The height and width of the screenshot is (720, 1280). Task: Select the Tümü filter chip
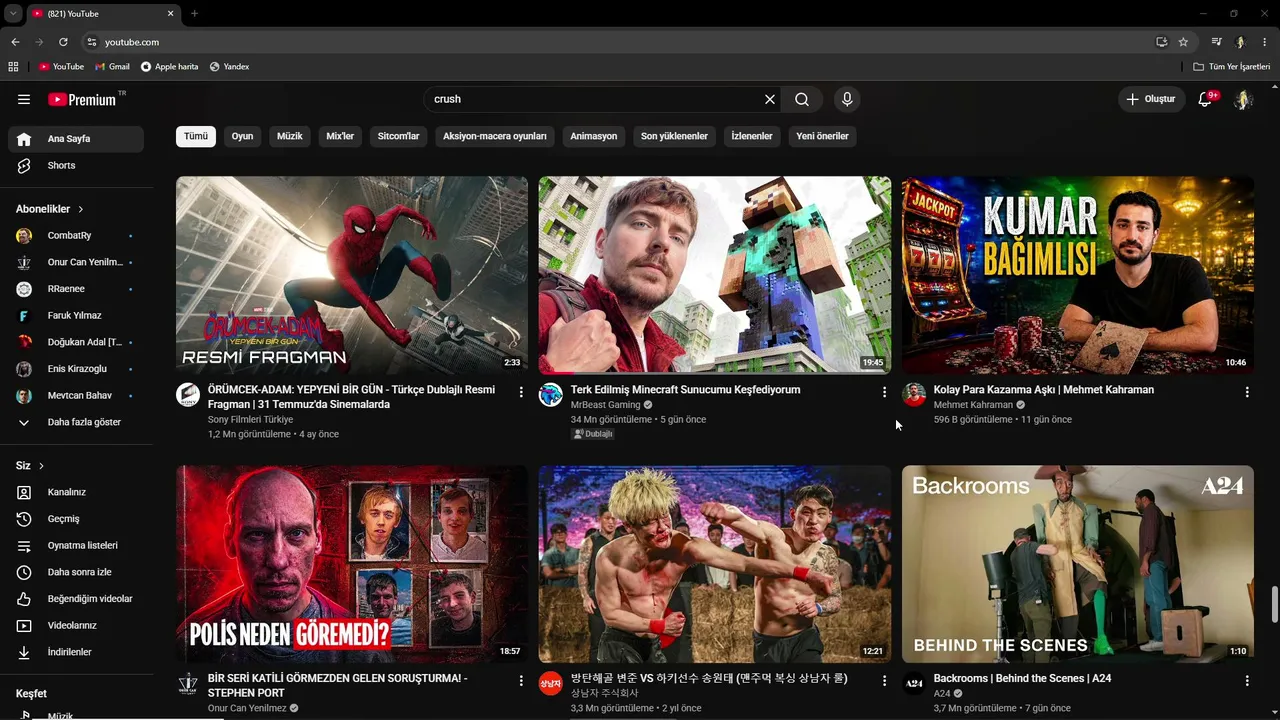196,136
